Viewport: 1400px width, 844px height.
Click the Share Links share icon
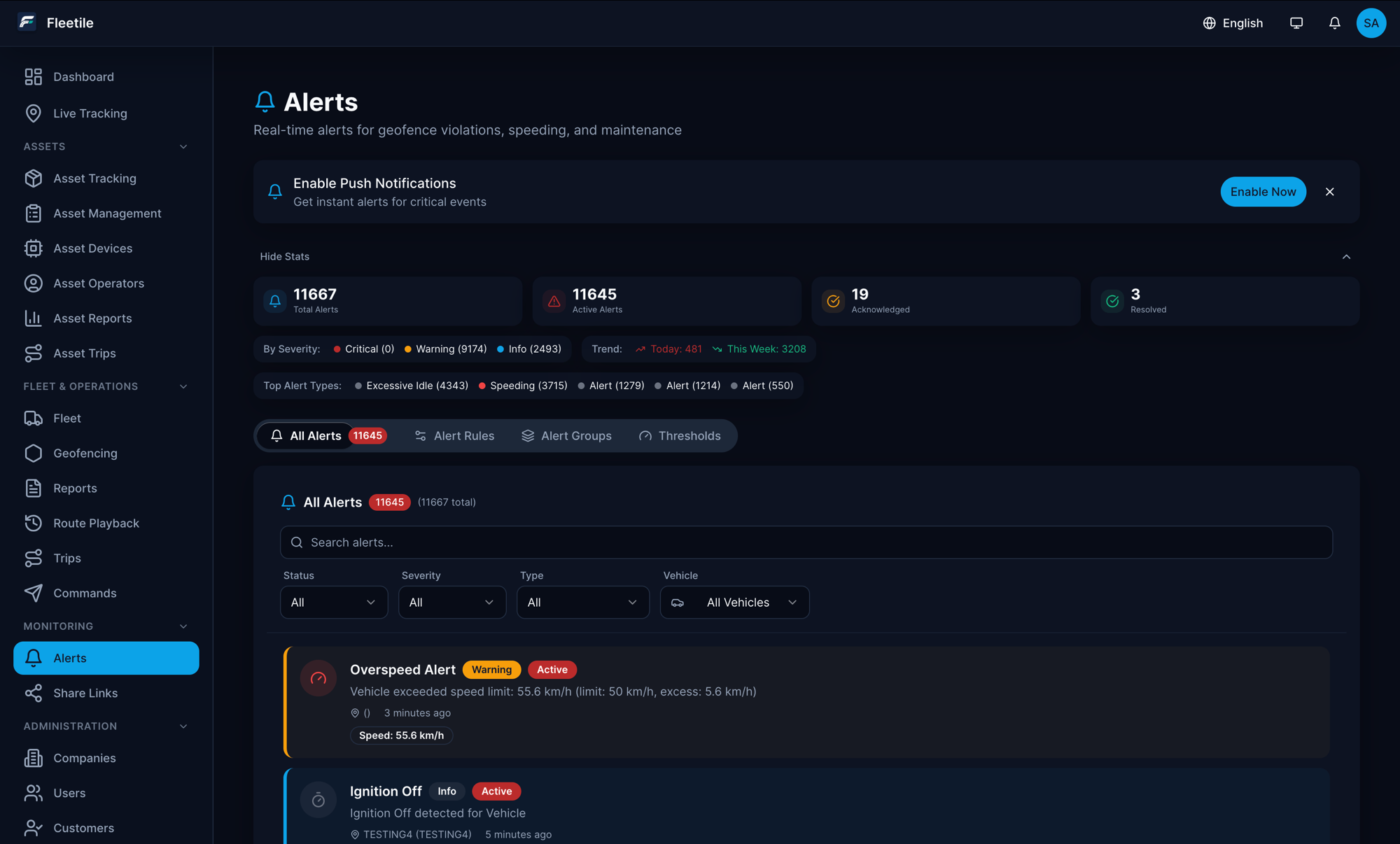tap(34, 694)
